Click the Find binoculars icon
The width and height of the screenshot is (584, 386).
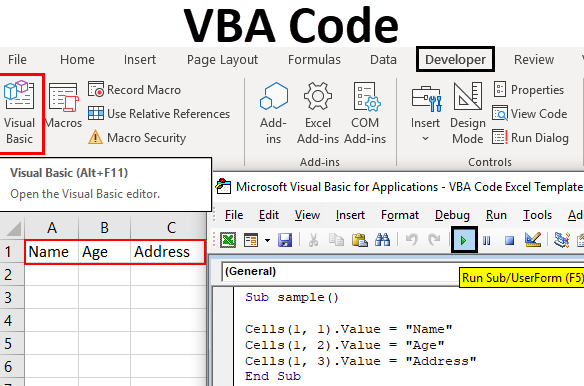(x=382, y=240)
